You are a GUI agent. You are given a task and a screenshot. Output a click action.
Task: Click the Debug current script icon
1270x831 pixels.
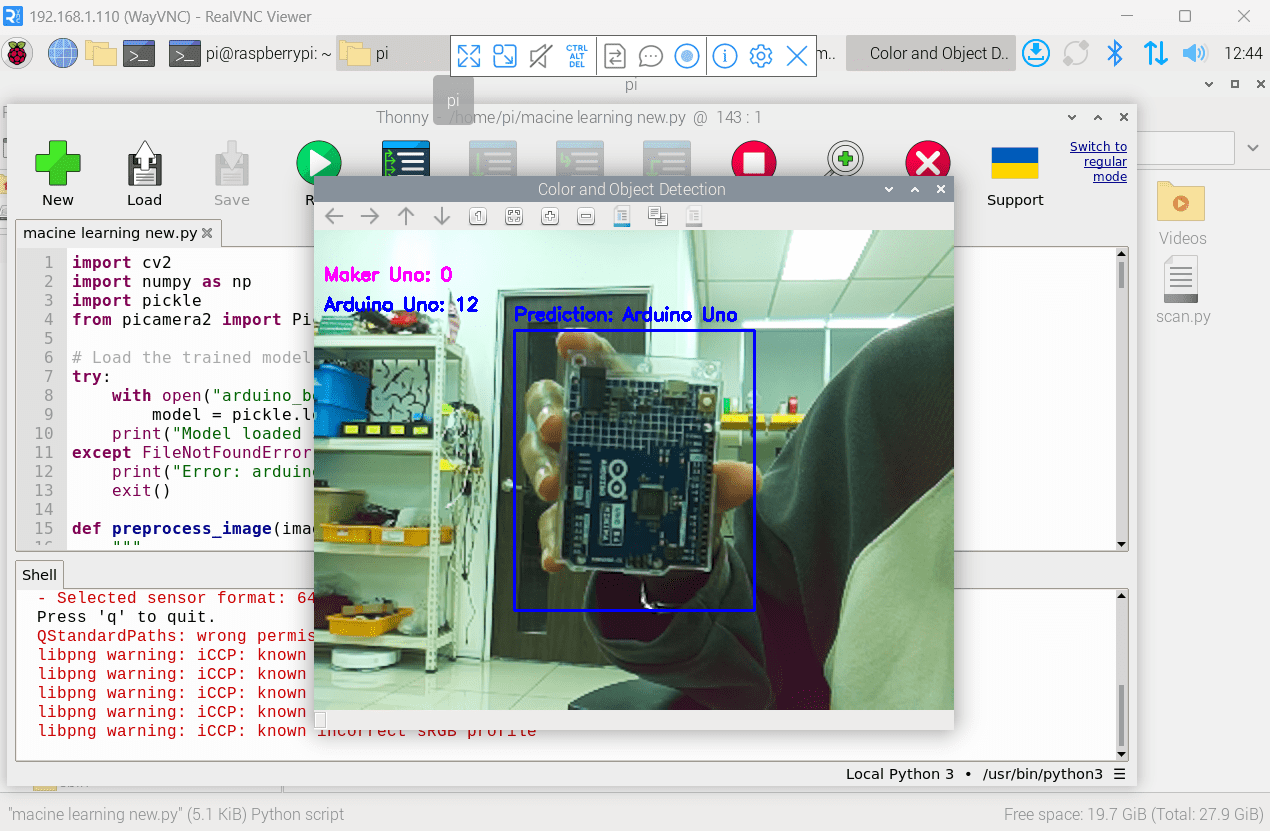coord(405,159)
